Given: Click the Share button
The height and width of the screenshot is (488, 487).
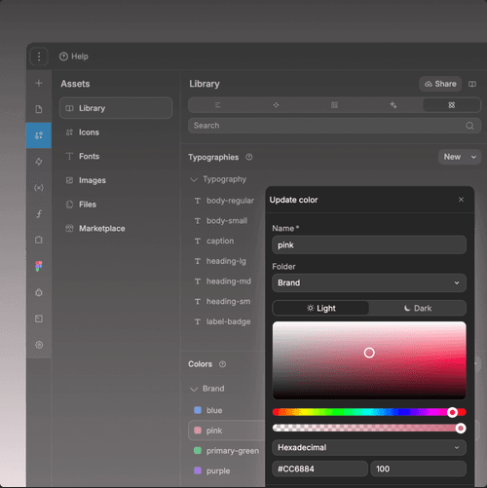Looking at the screenshot, I should (x=440, y=84).
